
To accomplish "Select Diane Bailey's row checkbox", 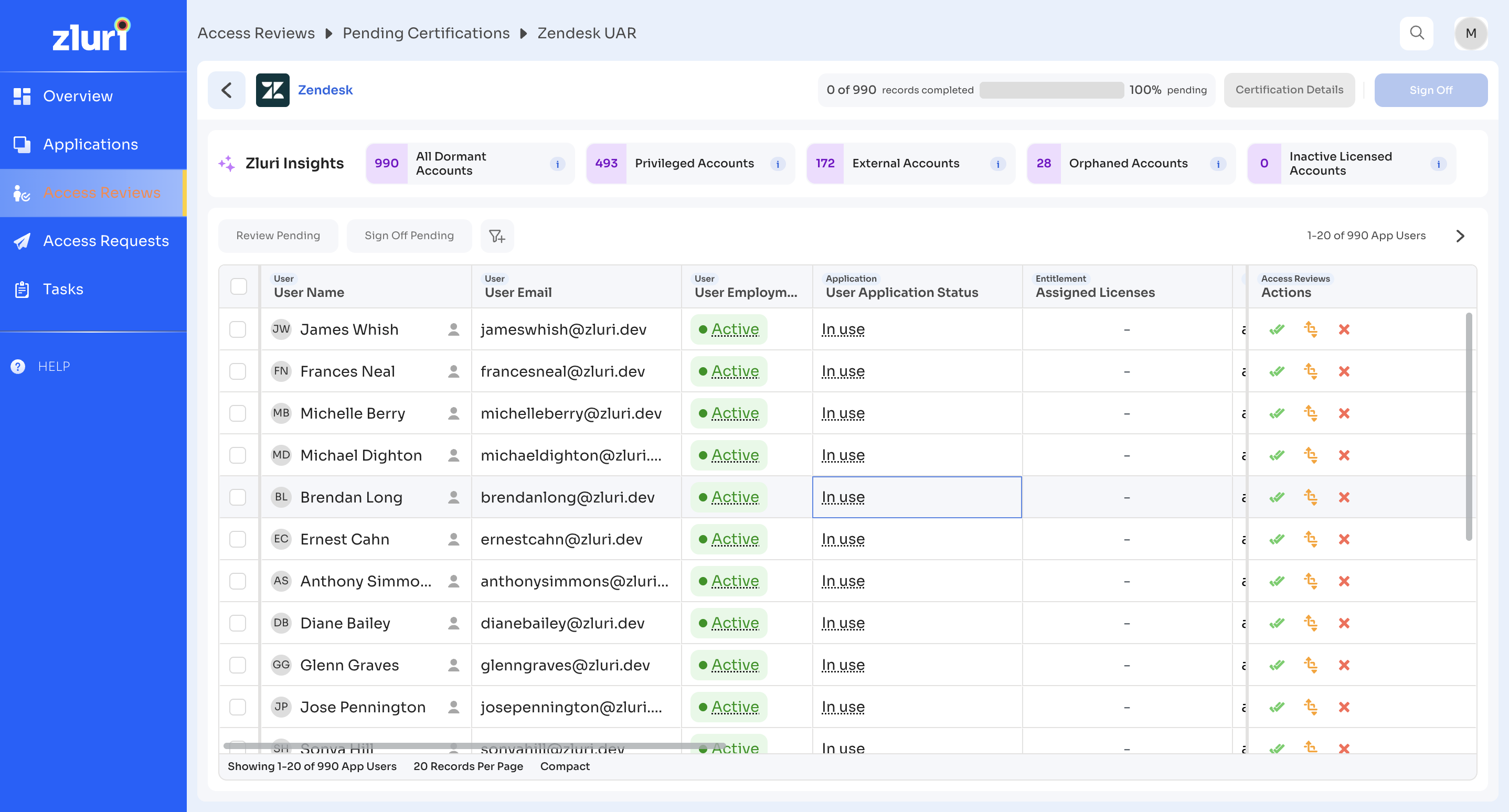I will 238,624.
